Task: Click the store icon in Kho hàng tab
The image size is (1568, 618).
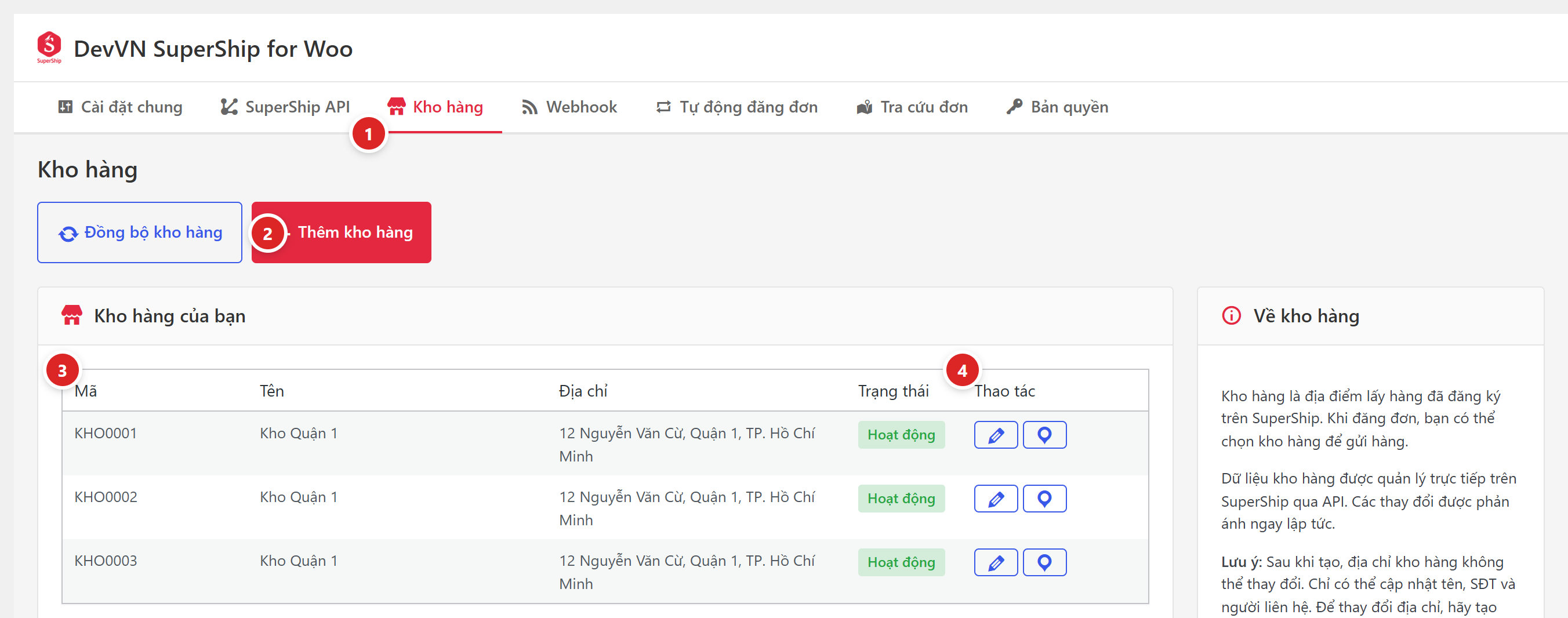Action: click(x=396, y=107)
